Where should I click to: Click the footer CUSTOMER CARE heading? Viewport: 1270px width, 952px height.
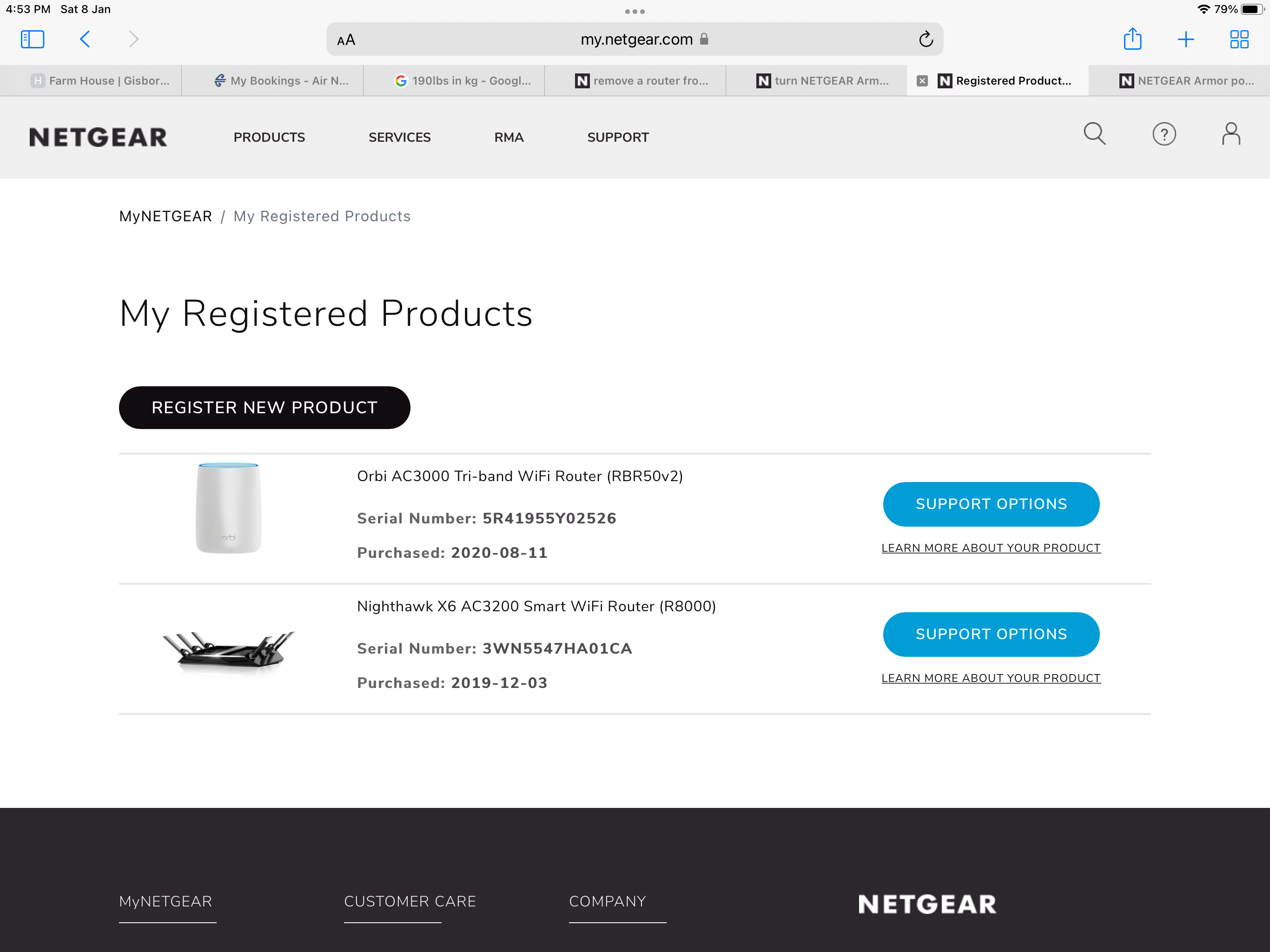[410, 902]
